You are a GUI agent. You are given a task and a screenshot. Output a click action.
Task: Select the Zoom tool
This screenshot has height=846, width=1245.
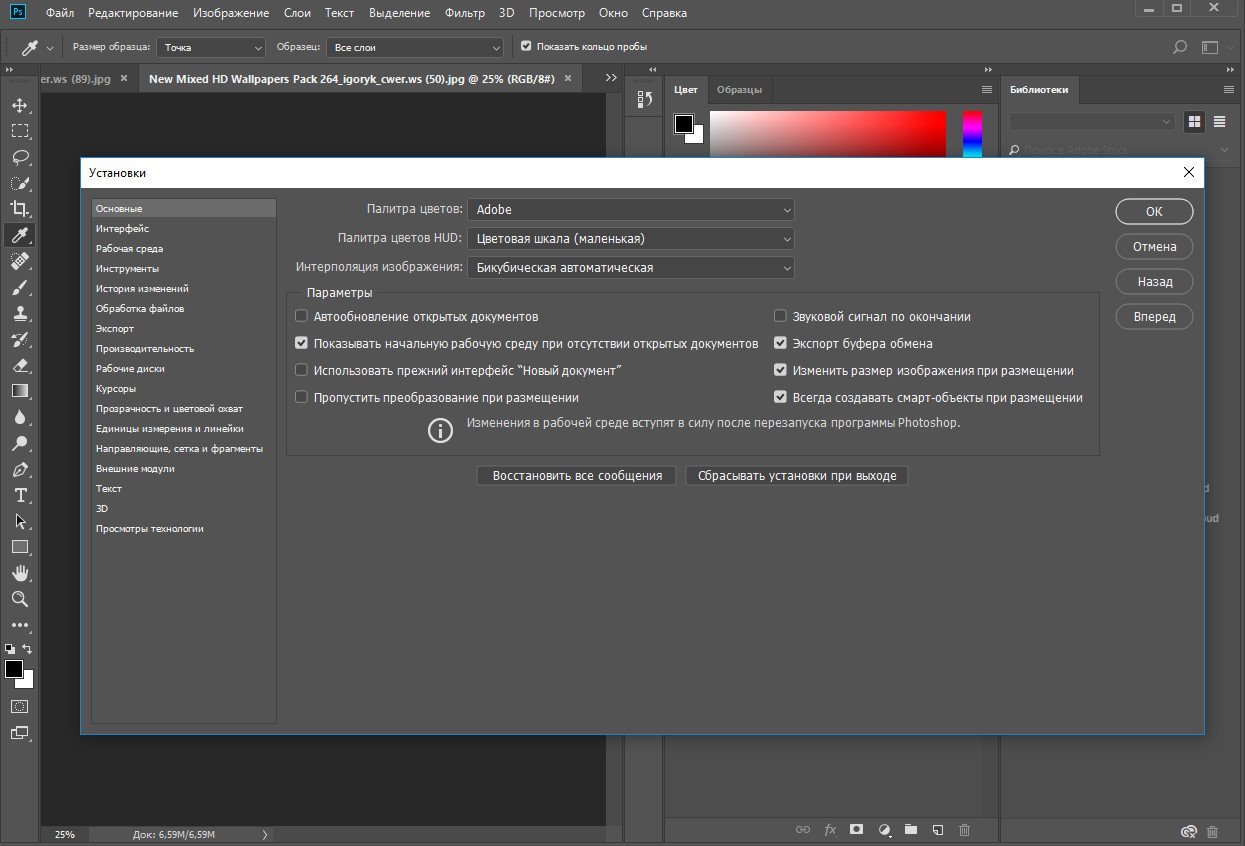(x=19, y=599)
